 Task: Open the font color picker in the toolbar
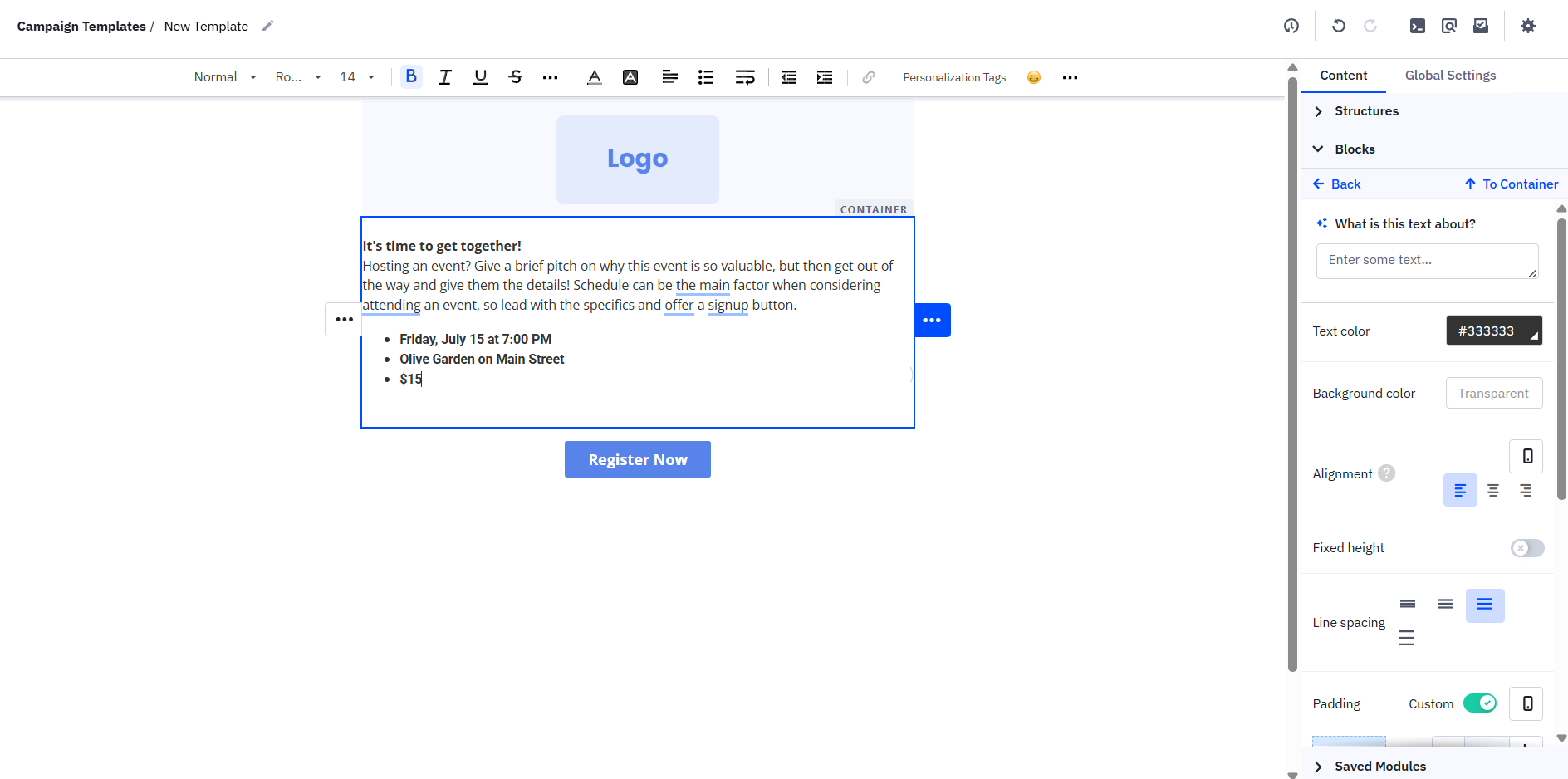coord(595,77)
